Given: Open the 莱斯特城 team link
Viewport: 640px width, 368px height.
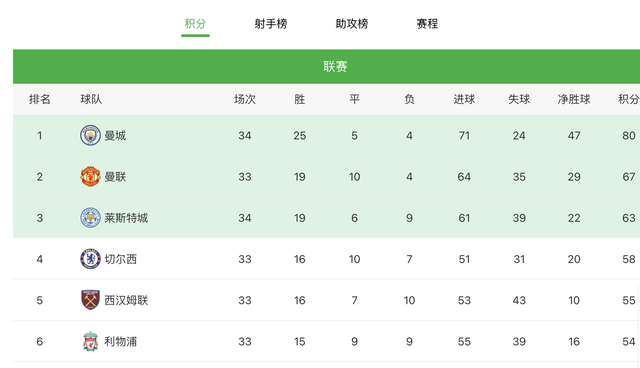Looking at the screenshot, I should (126, 218).
